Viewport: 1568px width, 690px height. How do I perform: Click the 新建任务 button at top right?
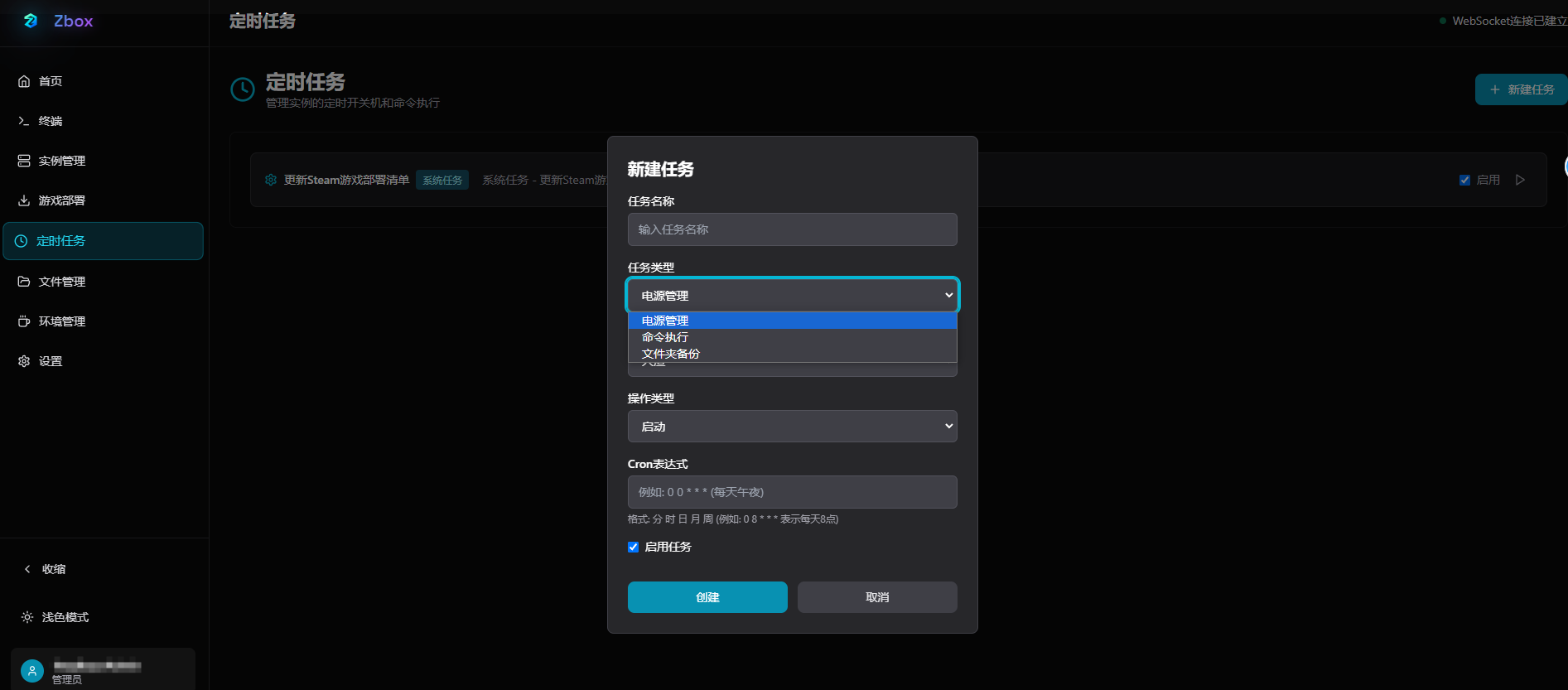1522,89
